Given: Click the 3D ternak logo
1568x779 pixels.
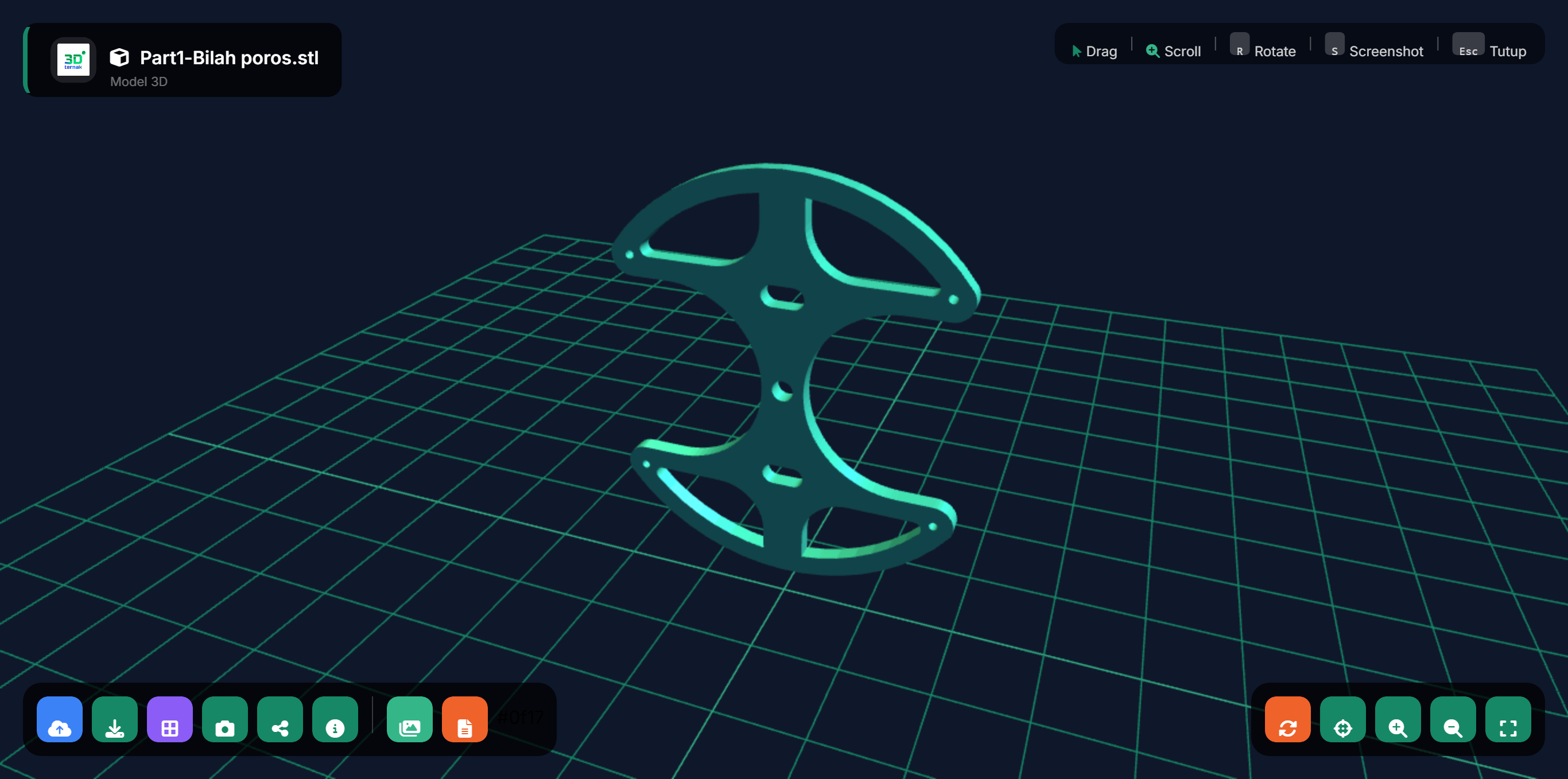Looking at the screenshot, I should click(x=73, y=60).
